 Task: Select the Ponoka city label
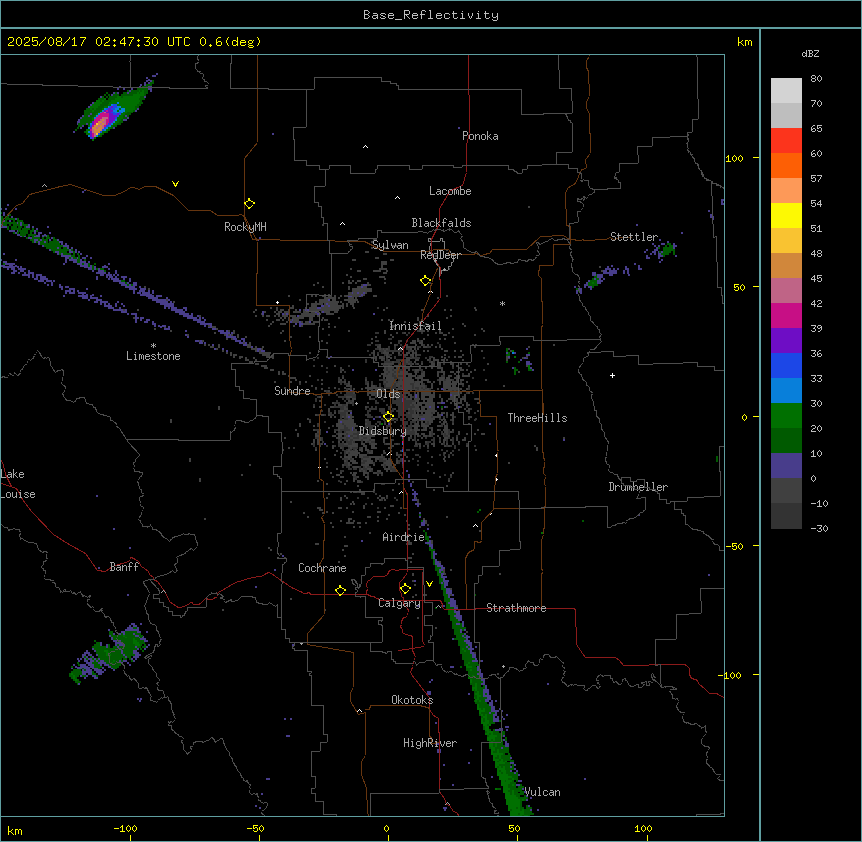click(x=480, y=136)
